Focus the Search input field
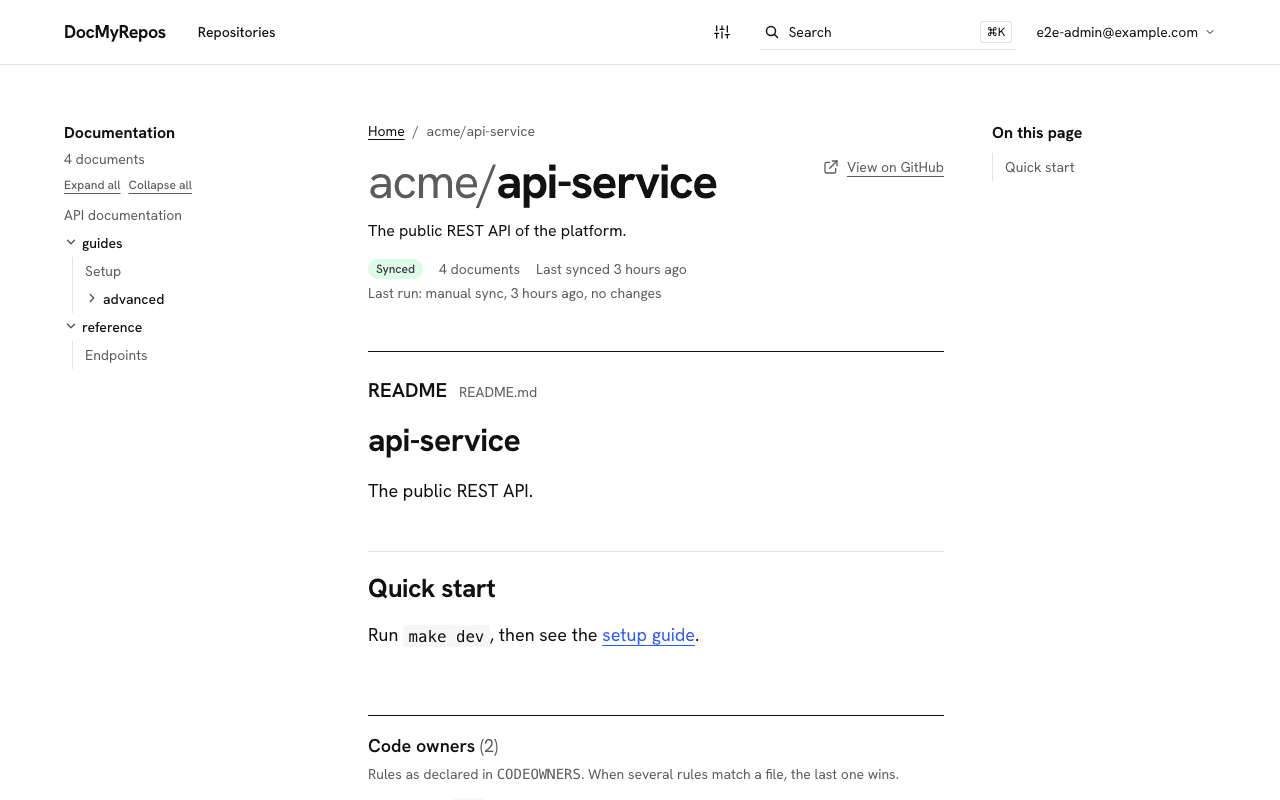This screenshot has width=1280, height=800. tap(888, 32)
